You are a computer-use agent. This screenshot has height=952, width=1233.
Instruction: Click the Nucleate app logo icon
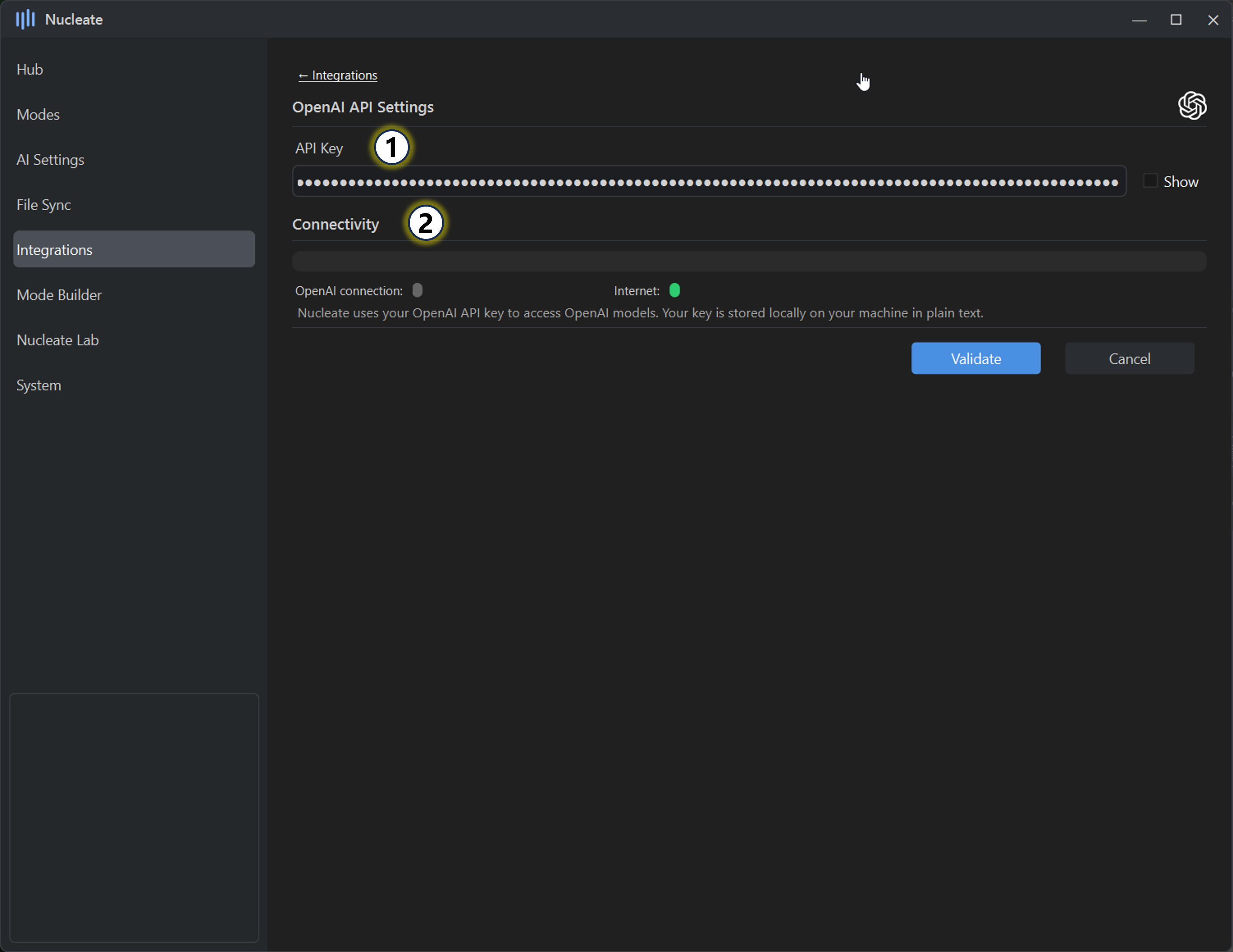pos(25,20)
